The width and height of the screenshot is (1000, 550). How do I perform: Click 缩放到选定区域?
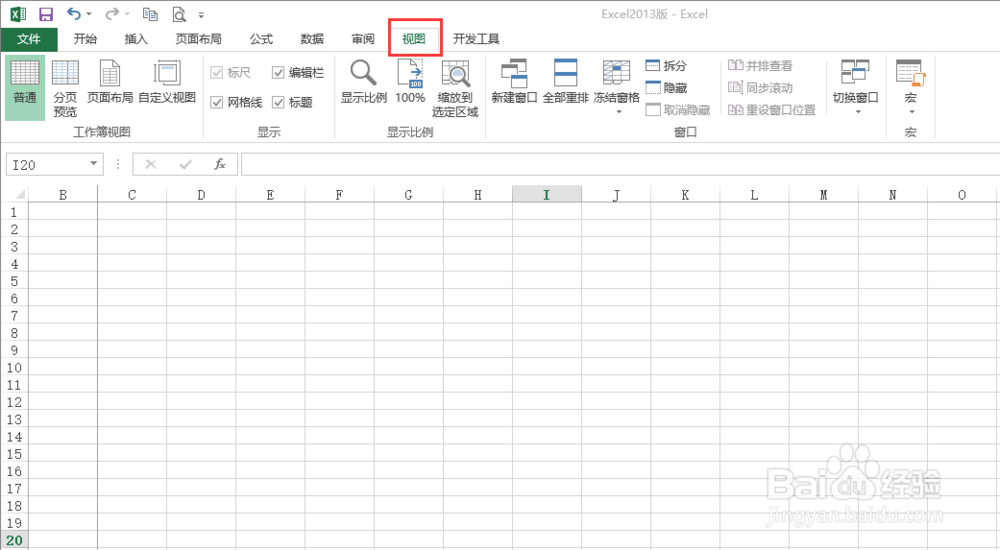(x=455, y=87)
